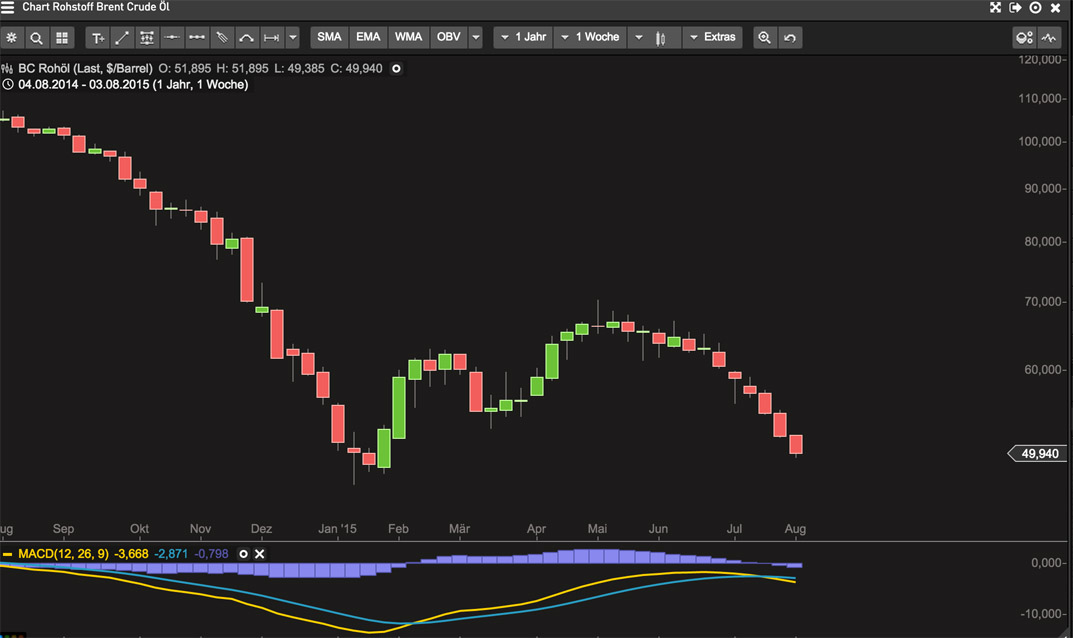Click the date range '04.08.2014 - 03.08.2015' text
Image resolution: width=1073 pixels, height=638 pixels.
(83, 85)
